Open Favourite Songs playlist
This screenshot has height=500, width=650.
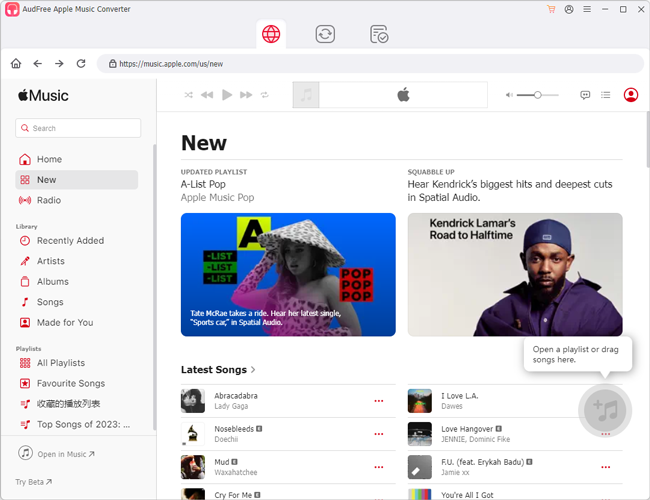pos(77,383)
